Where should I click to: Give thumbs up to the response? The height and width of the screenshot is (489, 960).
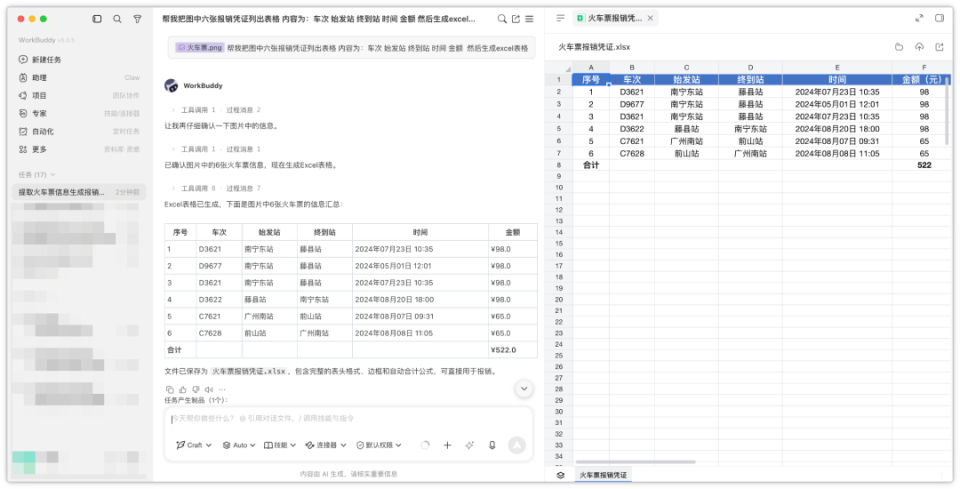point(182,389)
